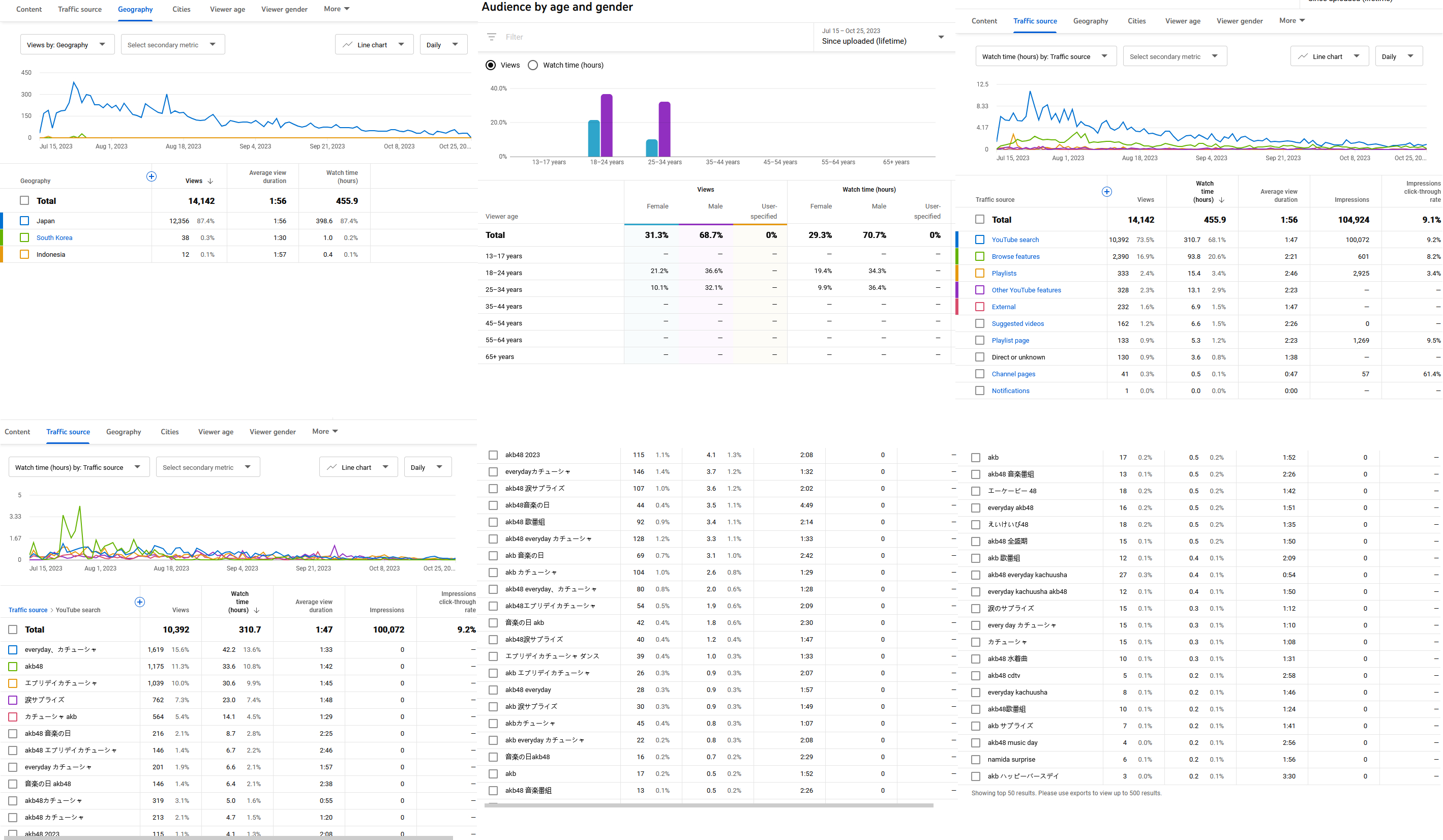Click the South Korea link
Viewport: 1443px width, 840px height.
[54, 237]
